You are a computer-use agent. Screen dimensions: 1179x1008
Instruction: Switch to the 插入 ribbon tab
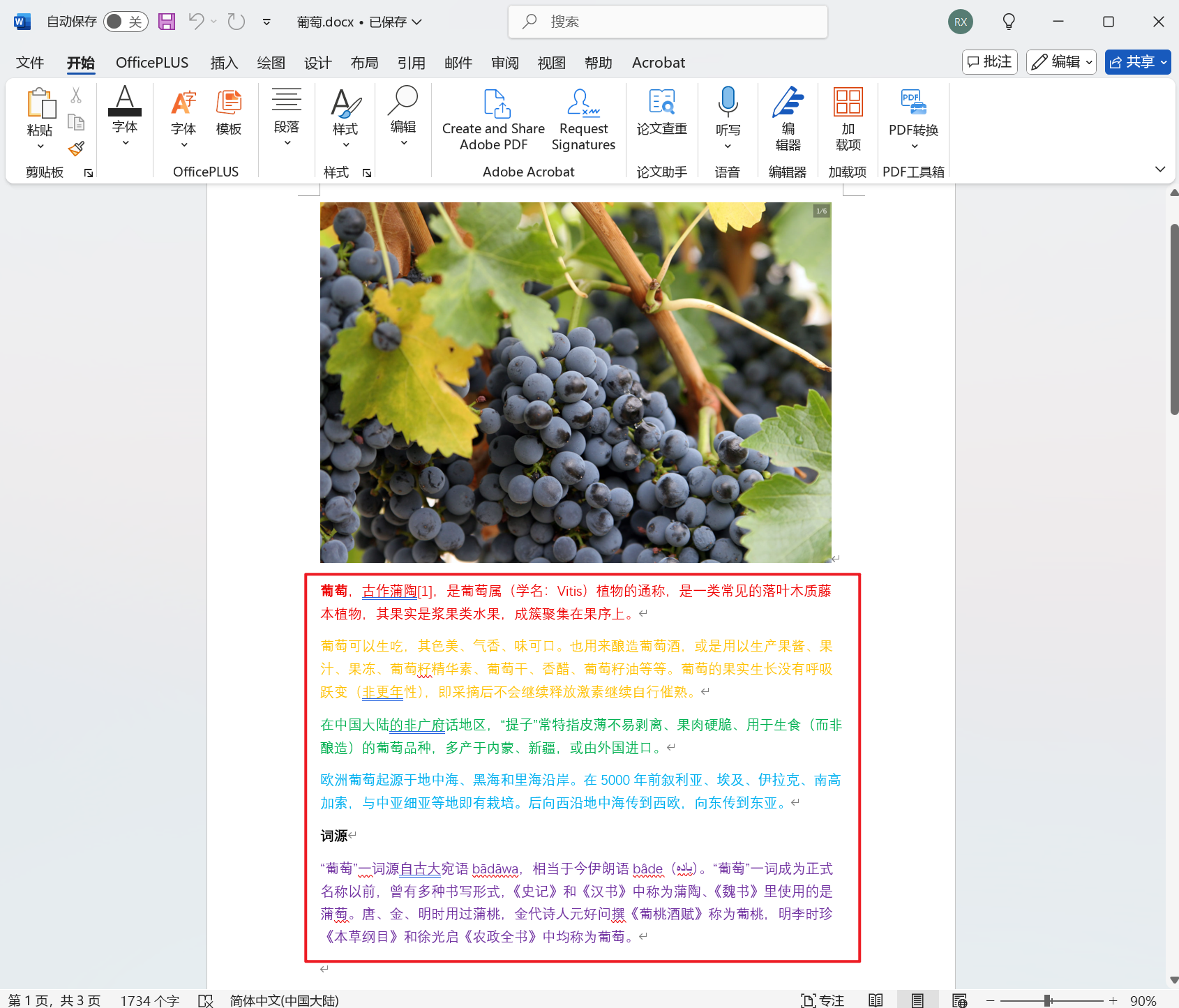[224, 62]
